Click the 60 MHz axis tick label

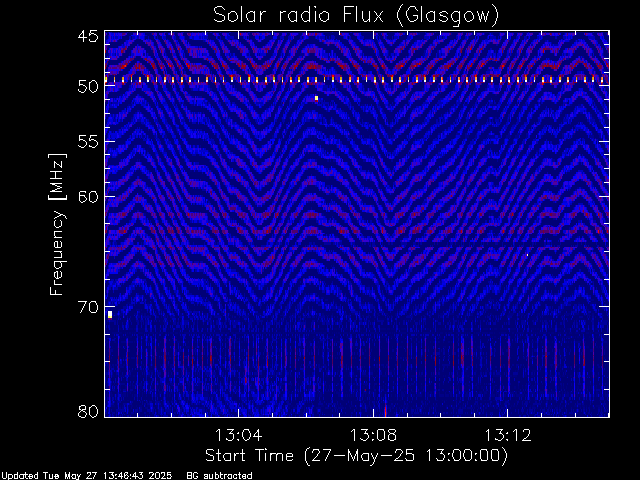(x=88, y=197)
